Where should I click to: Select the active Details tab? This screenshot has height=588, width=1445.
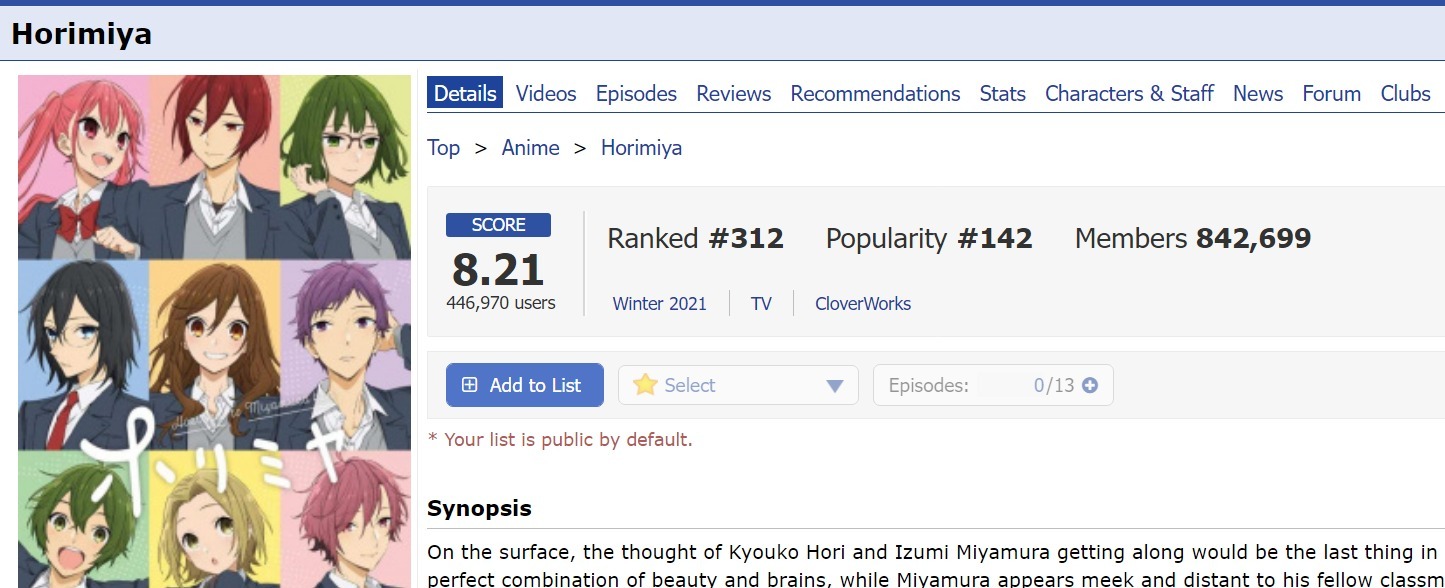click(x=465, y=94)
